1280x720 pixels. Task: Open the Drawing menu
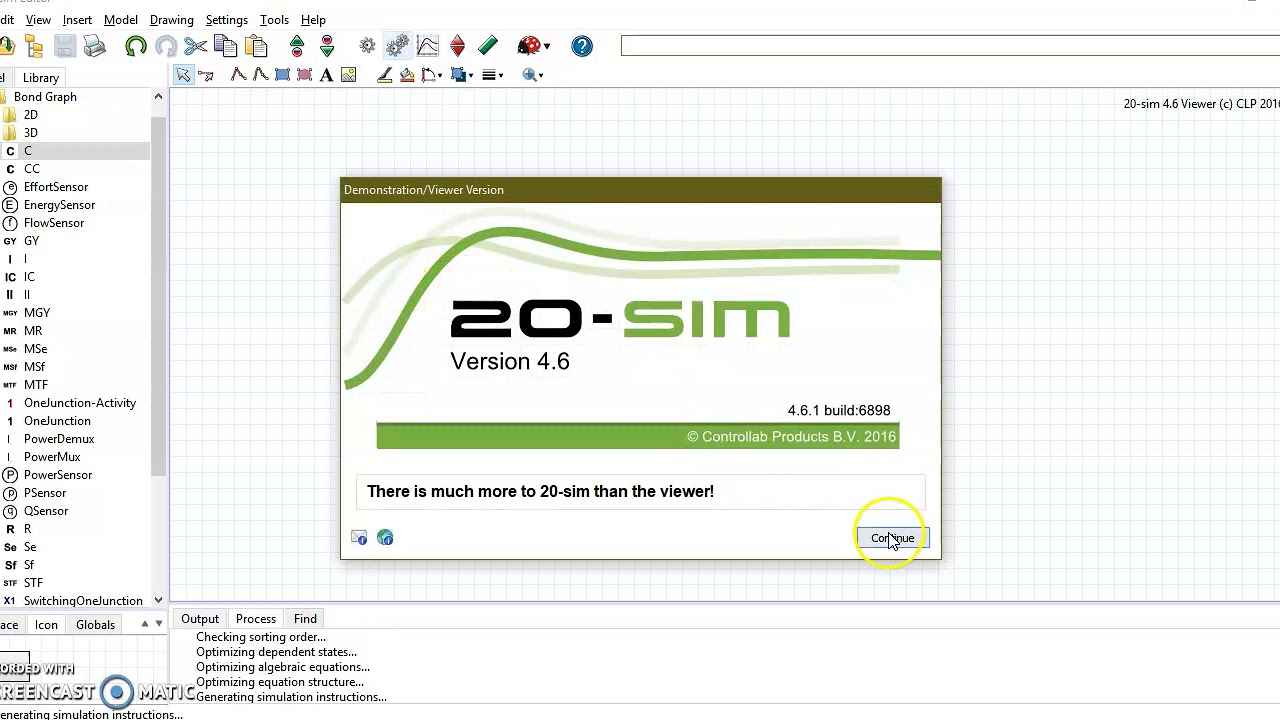tap(172, 20)
